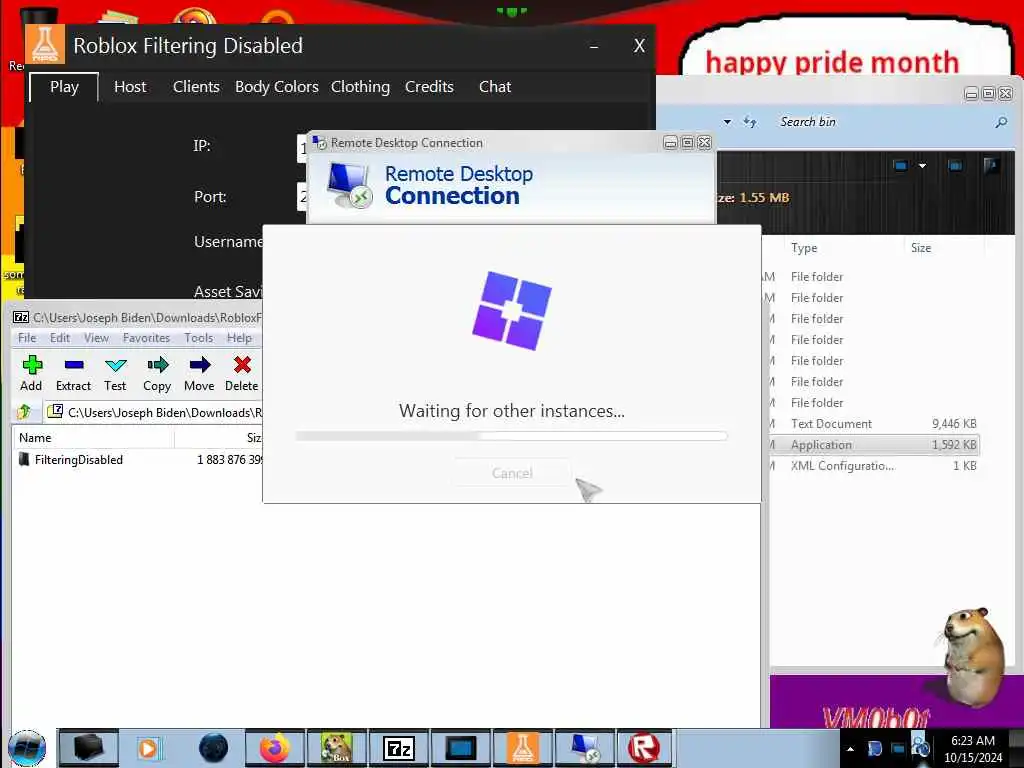
Task: Click the taskbar clock showing 6:23 AM
Action: 972,749
